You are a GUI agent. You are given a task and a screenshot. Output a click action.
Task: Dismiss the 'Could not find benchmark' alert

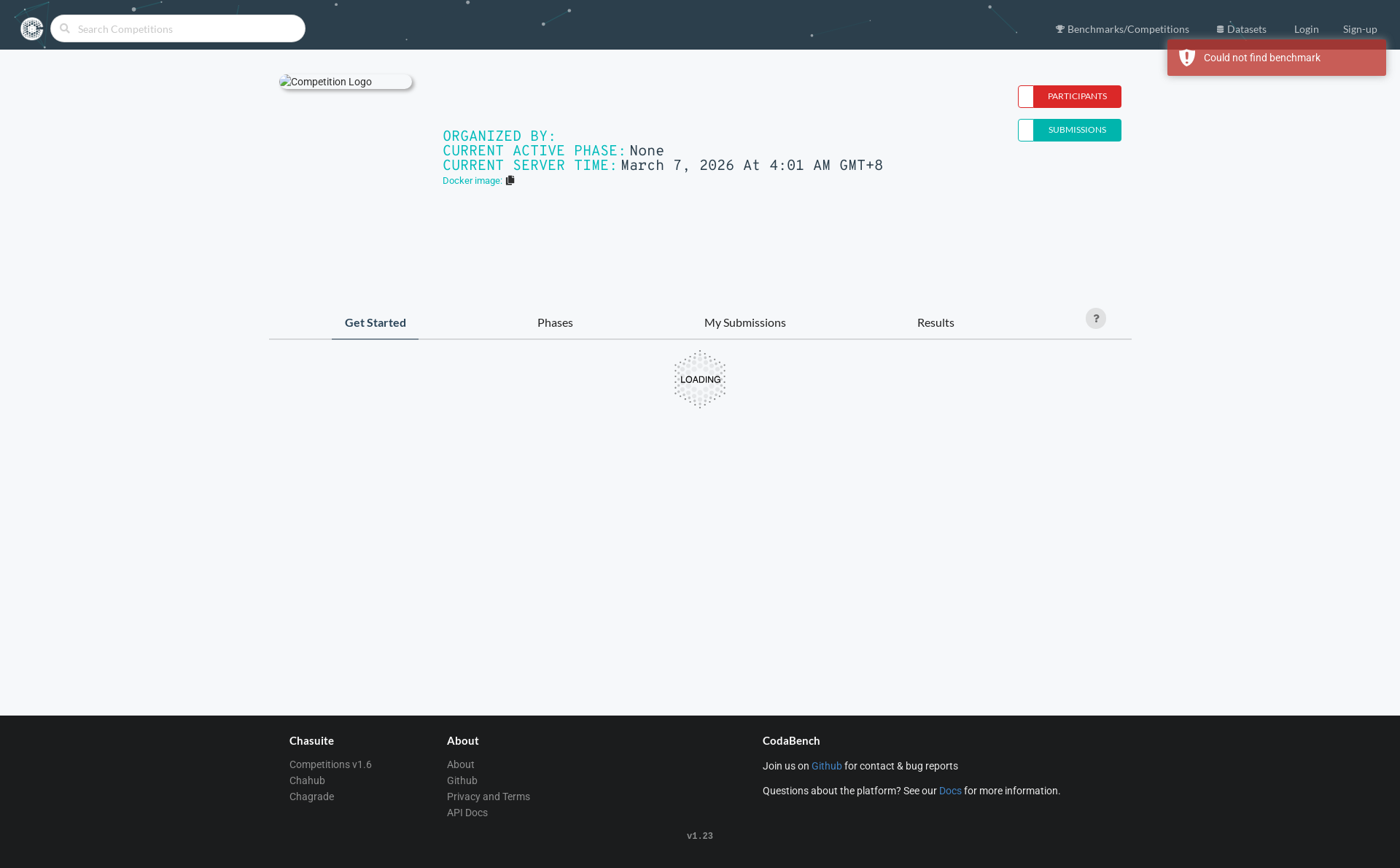1276,58
